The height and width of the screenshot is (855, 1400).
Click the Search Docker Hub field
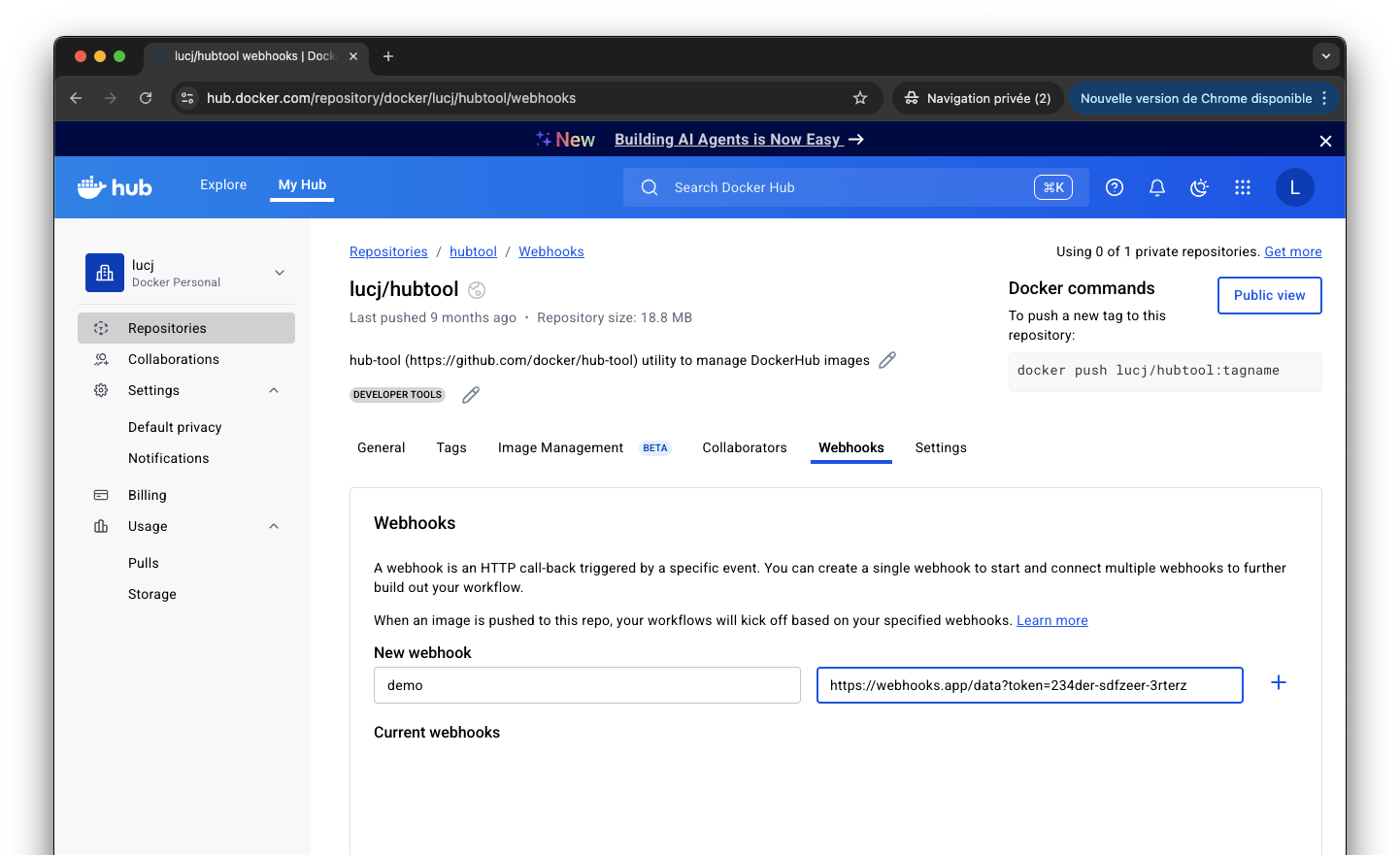click(x=855, y=187)
